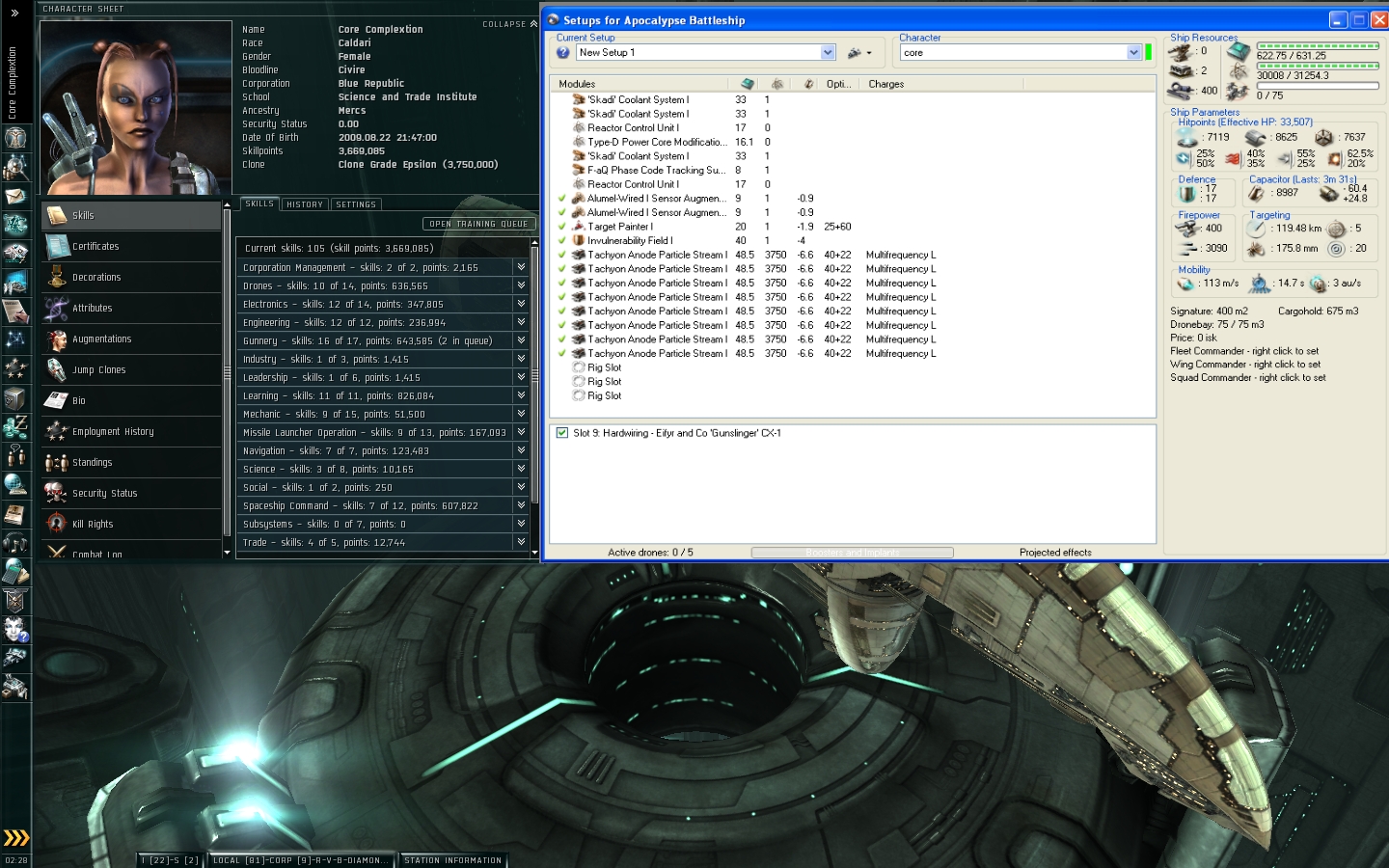Open the Character selection dropdown
The height and width of the screenshot is (868, 1389).
point(1133,53)
